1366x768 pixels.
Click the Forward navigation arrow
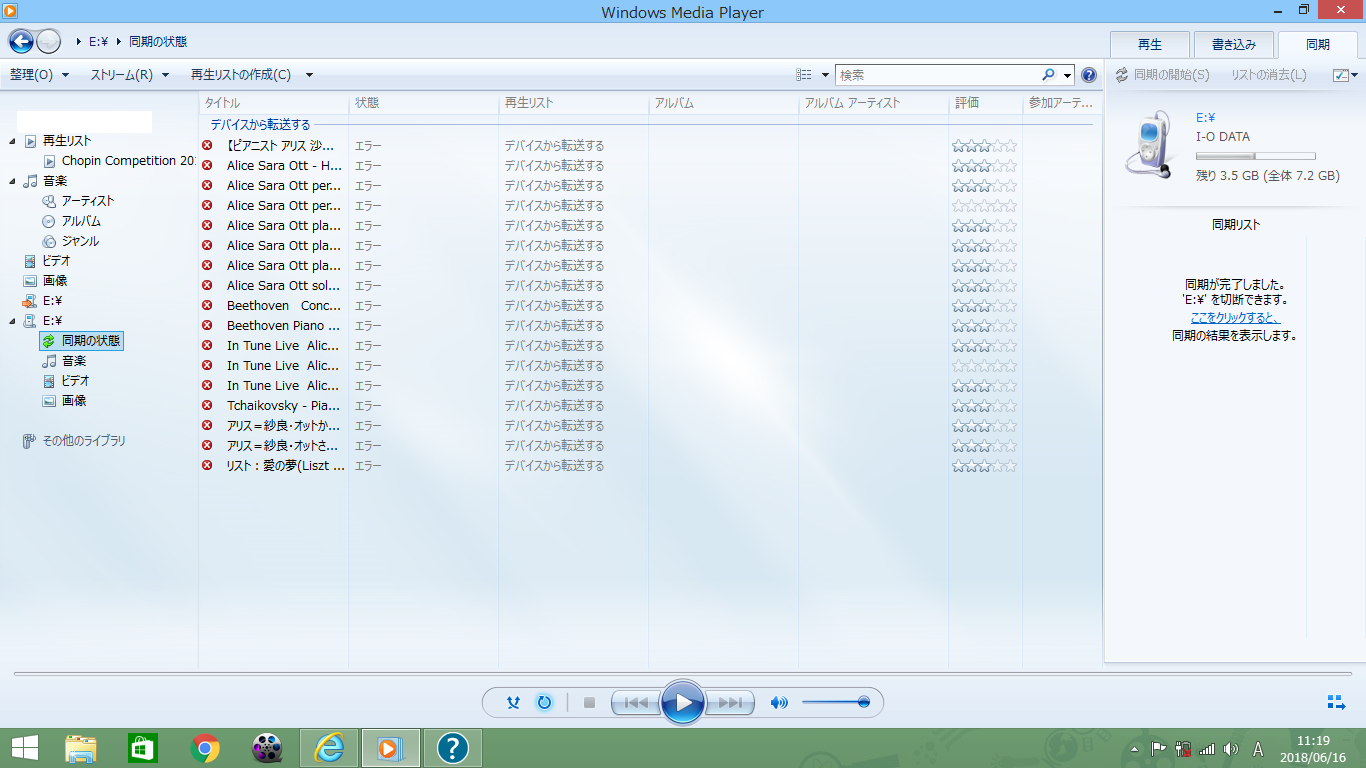48,42
